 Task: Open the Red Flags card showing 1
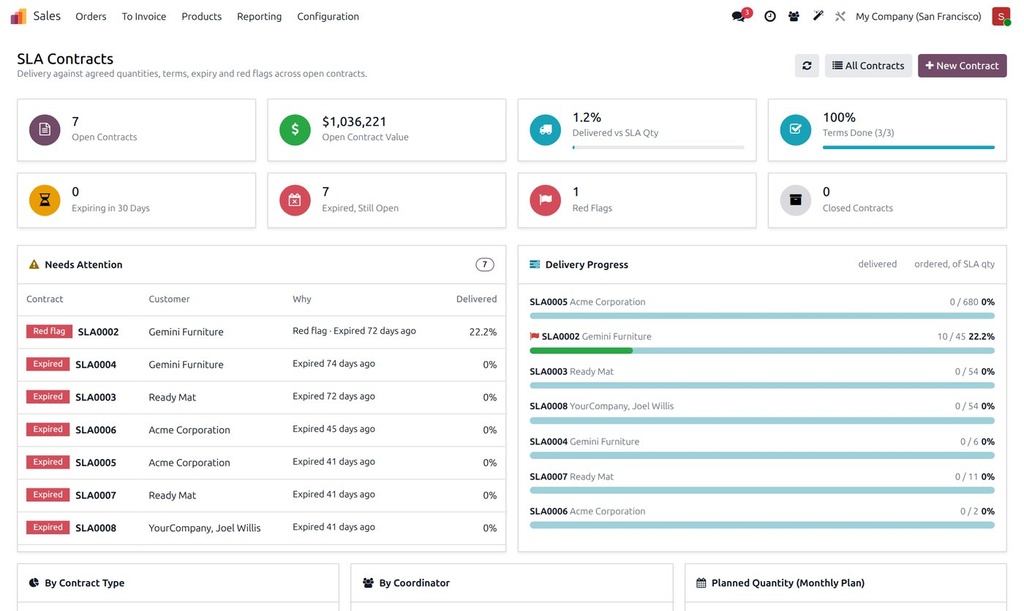(x=637, y=200)
